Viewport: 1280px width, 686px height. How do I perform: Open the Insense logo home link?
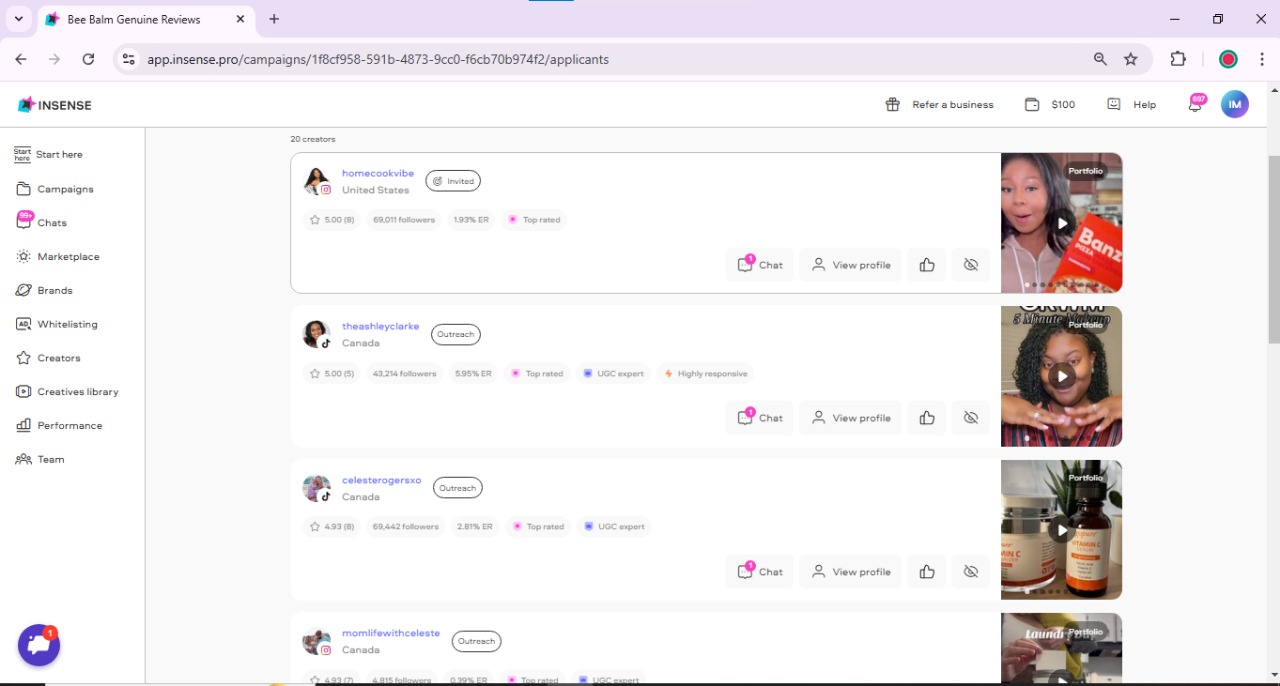point(55,105)
